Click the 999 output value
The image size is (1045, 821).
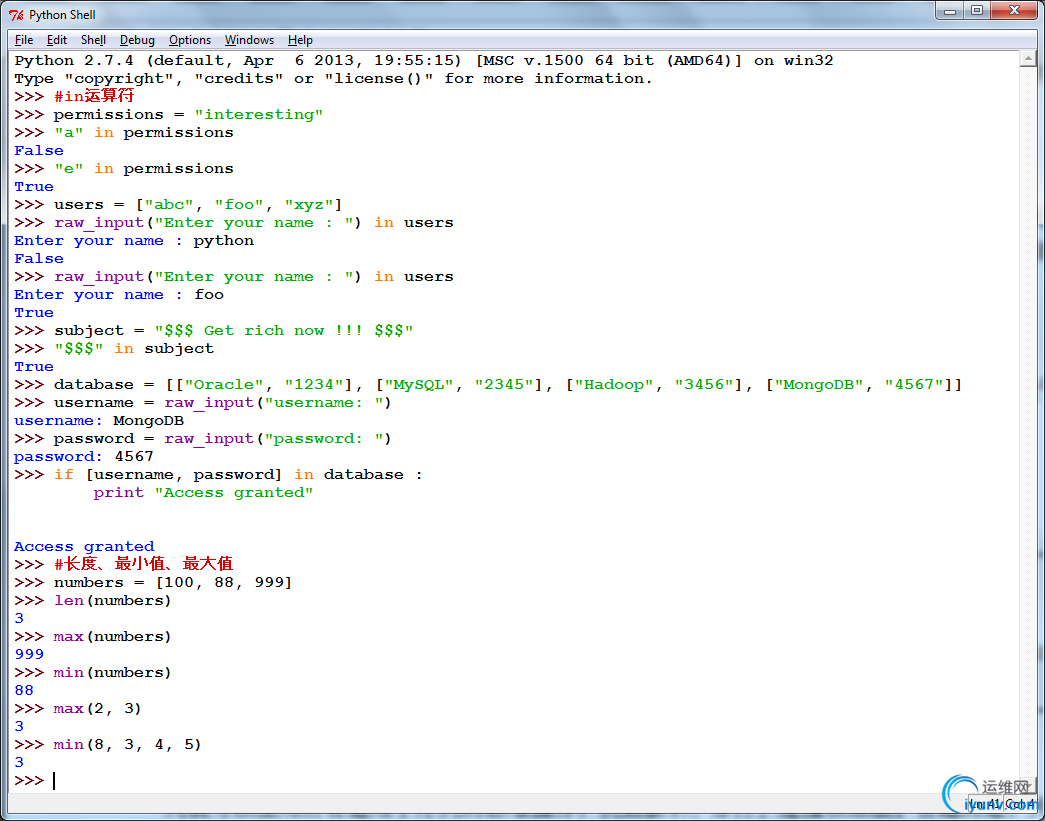[29, 654]
